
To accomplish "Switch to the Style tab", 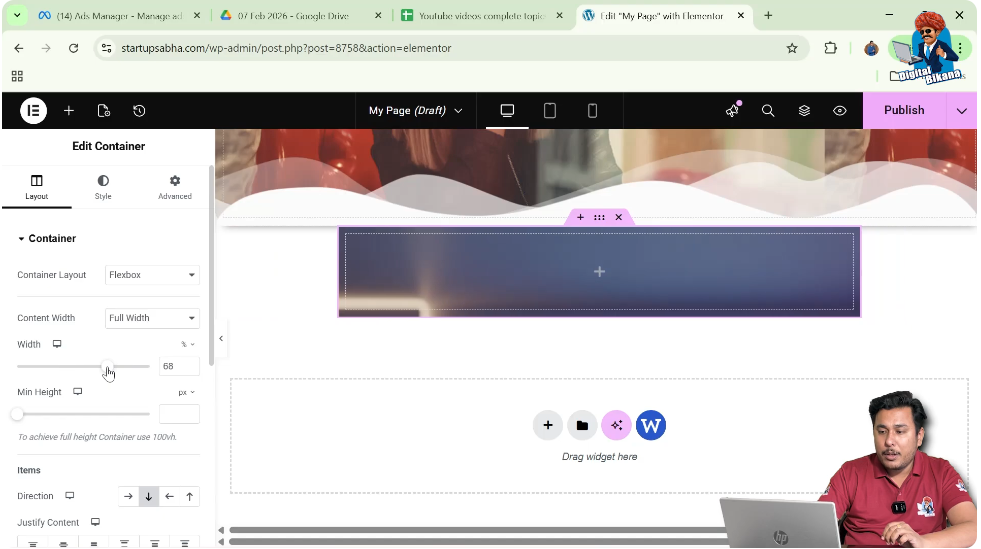I will pos(103,187).
